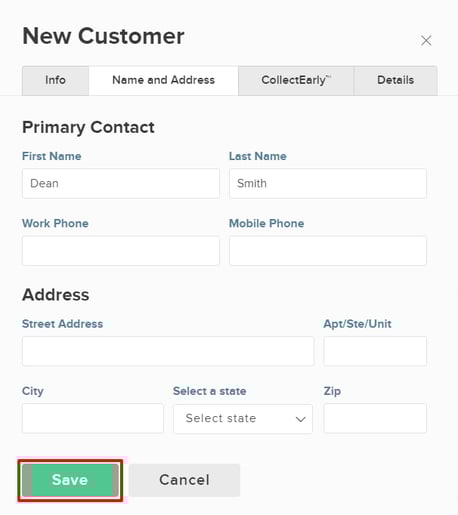Click the First Name field containing Dean
The width and height of the screenshot is (458, 515).
click(x=121, y=183)
